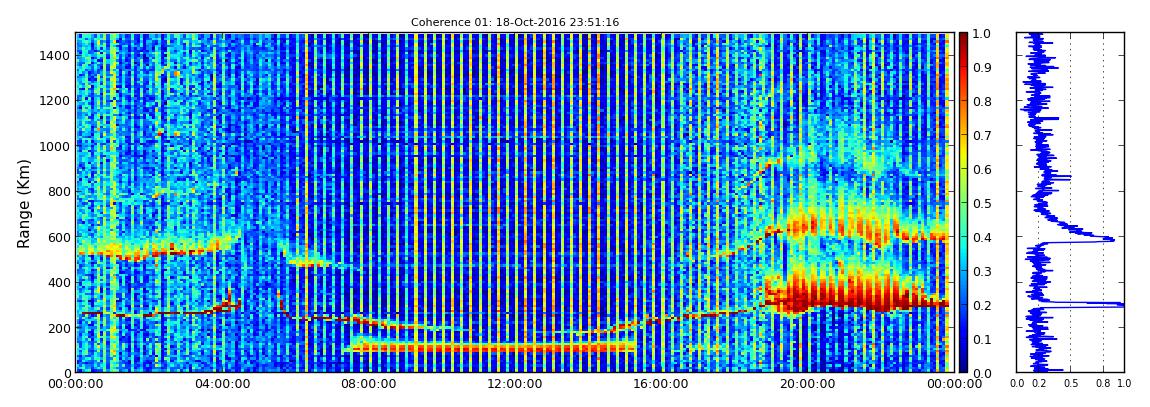1150x407 pixels.
Task: Click the profile plot 0.2 axis label
Action: point(1039,384)
